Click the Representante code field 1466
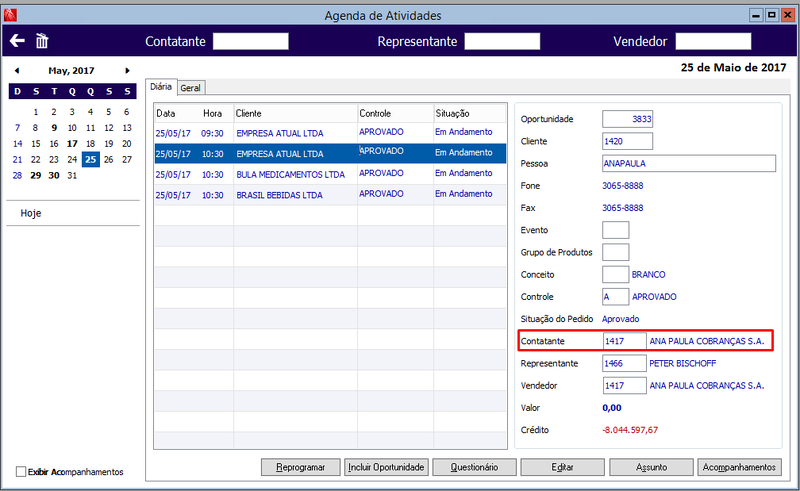 [624, 363]
